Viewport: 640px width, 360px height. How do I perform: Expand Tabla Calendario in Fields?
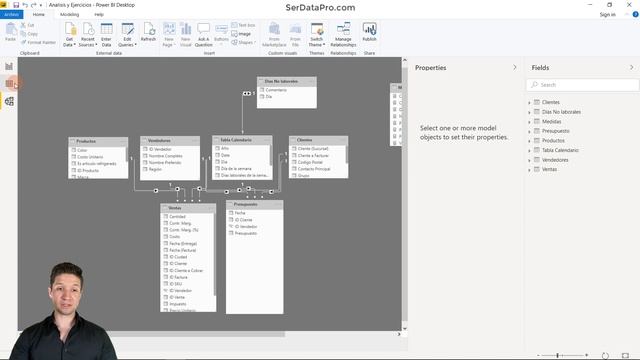tap(529, 151)
